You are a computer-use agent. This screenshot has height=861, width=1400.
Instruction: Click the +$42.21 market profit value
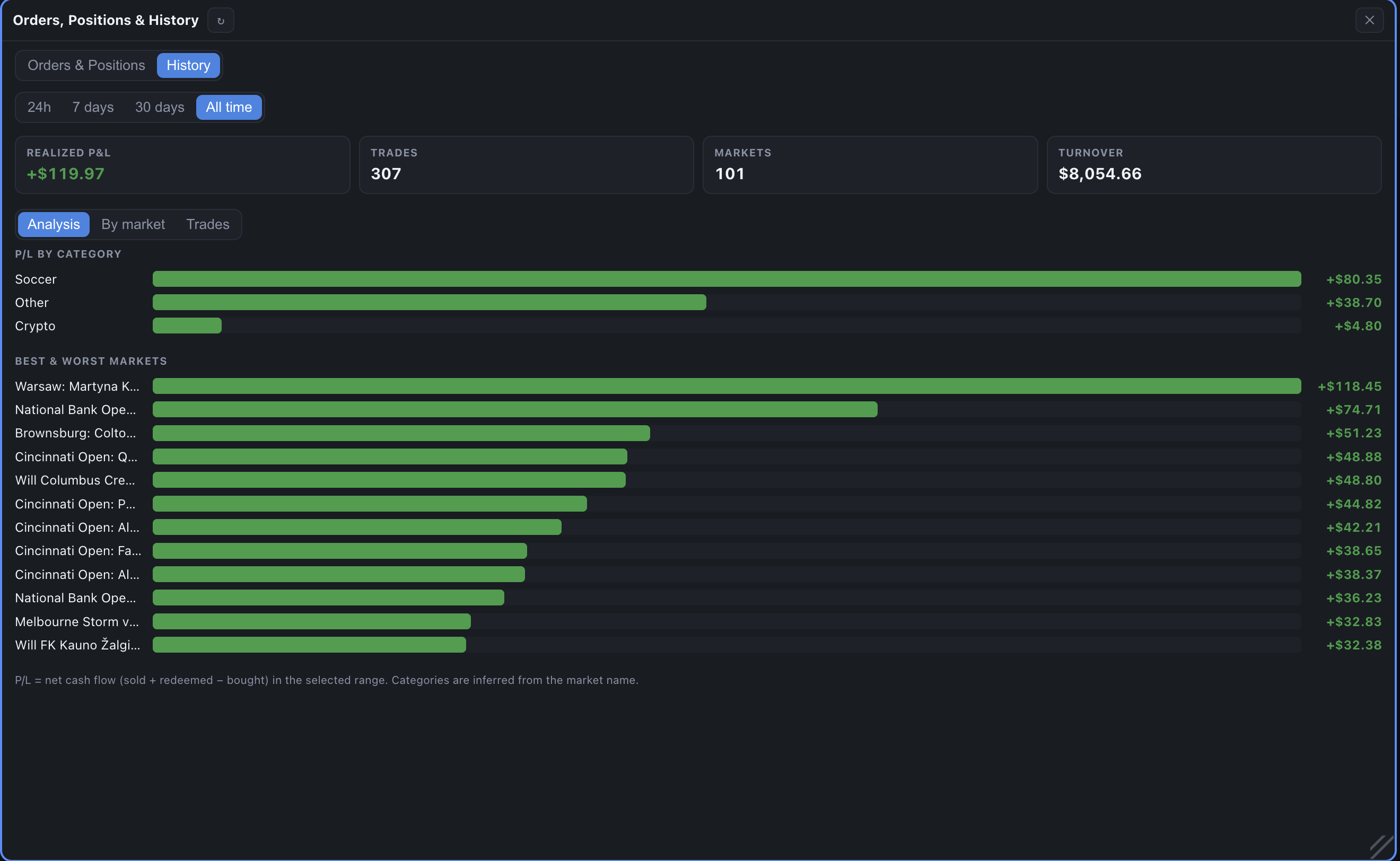pos(1354,528)
